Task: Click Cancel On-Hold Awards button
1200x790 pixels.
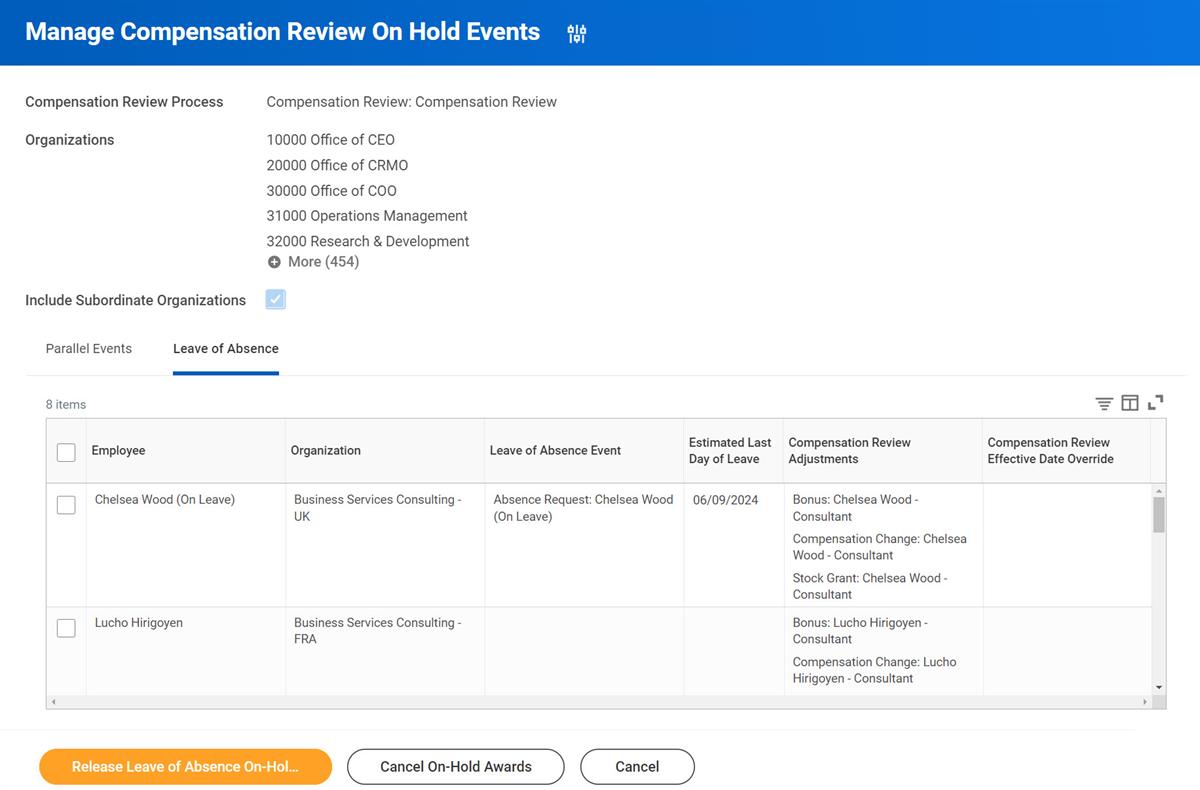Action: [x=456, y=767]
